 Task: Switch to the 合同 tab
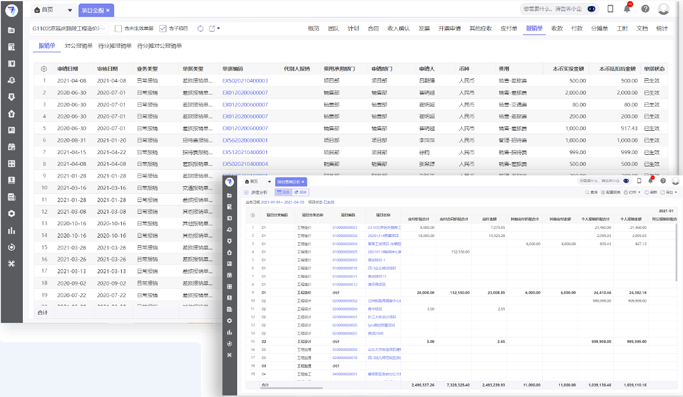pos(373,28)
